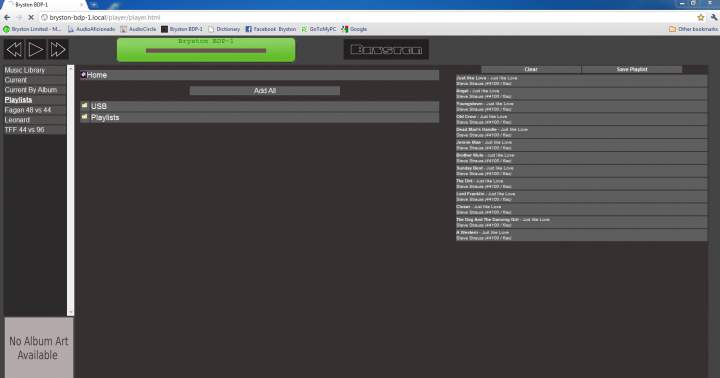Open the Google bookmark
Screen dimensions: 720x378
point(354,29)
